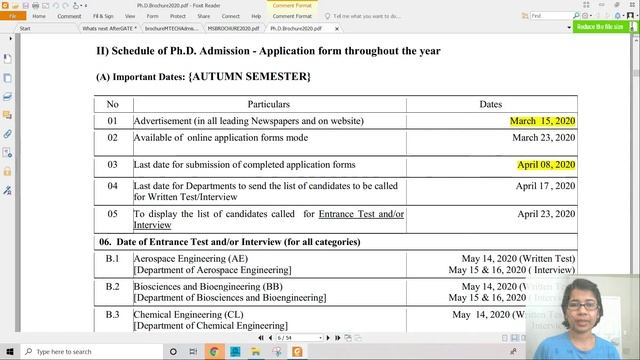Image resolution: width=640 pixels, height=360 pixels.
Task: Click the Cortana circle icon on taskbar
Action: [173, 351]
